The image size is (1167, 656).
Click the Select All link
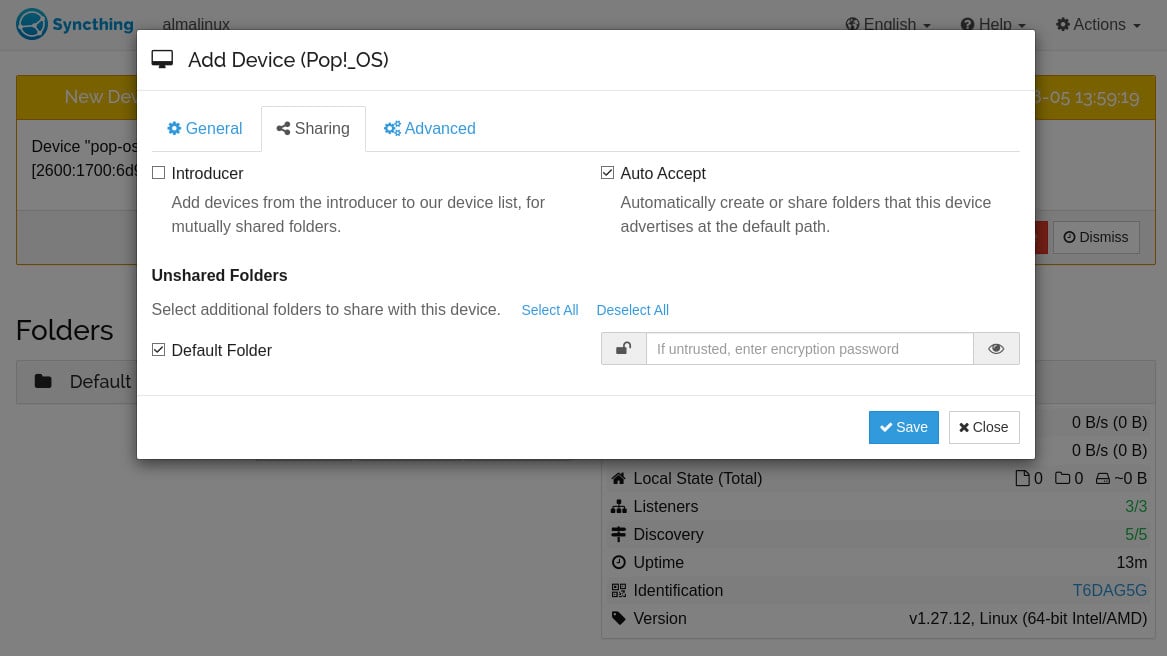pos(549,310)
